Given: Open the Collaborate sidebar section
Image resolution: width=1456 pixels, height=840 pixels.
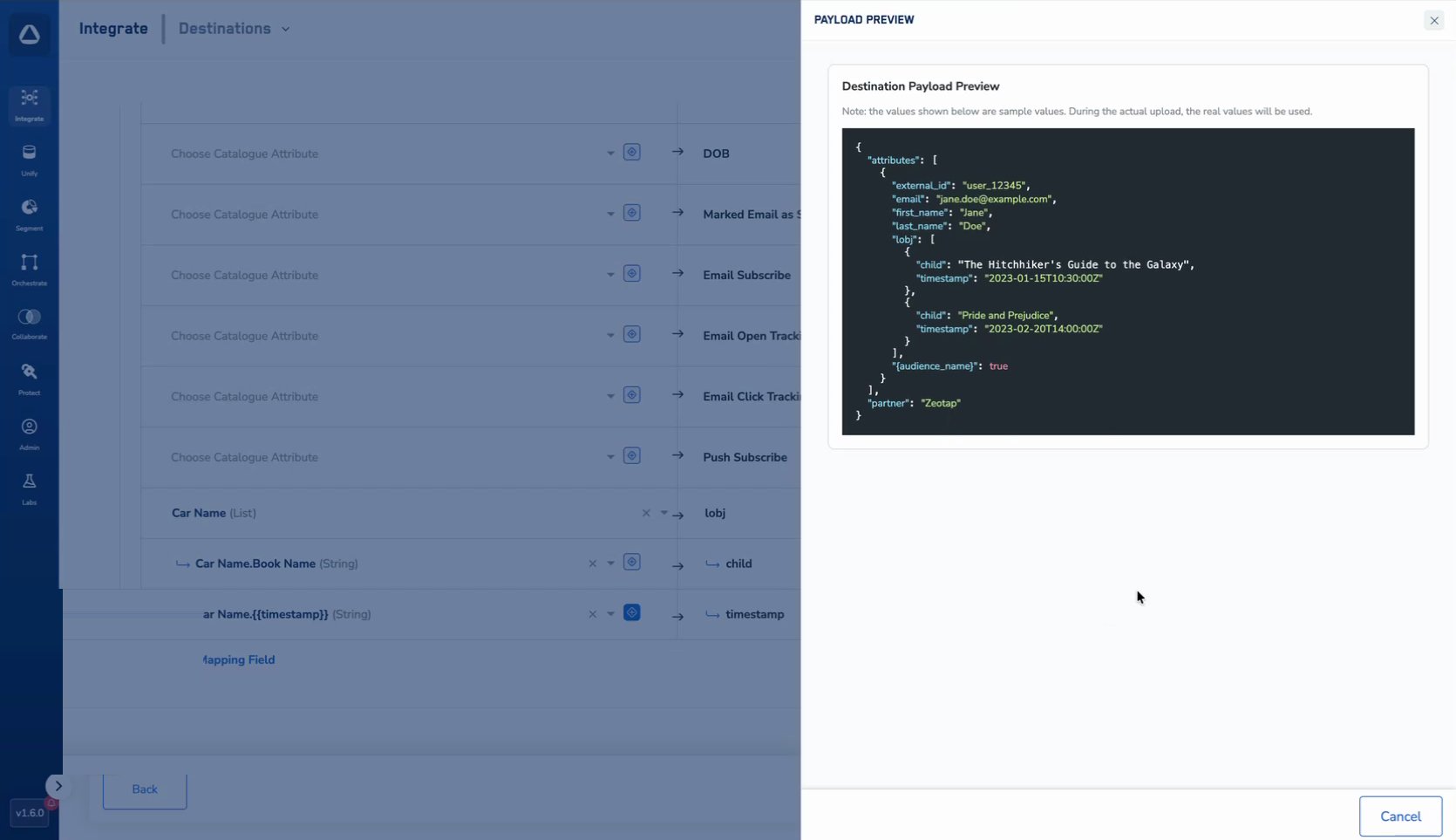Looking at the screenshot, I should click(29, 324).
